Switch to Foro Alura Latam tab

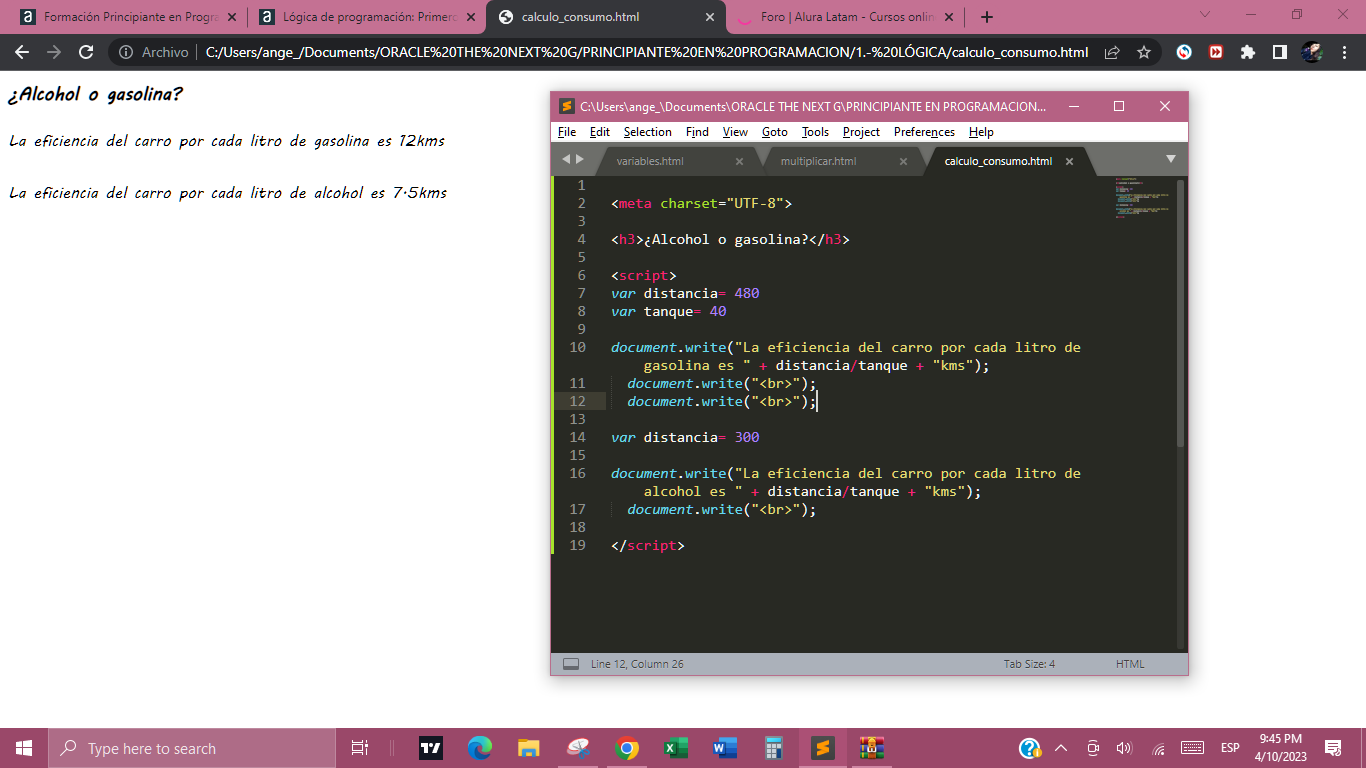(845, 17)
